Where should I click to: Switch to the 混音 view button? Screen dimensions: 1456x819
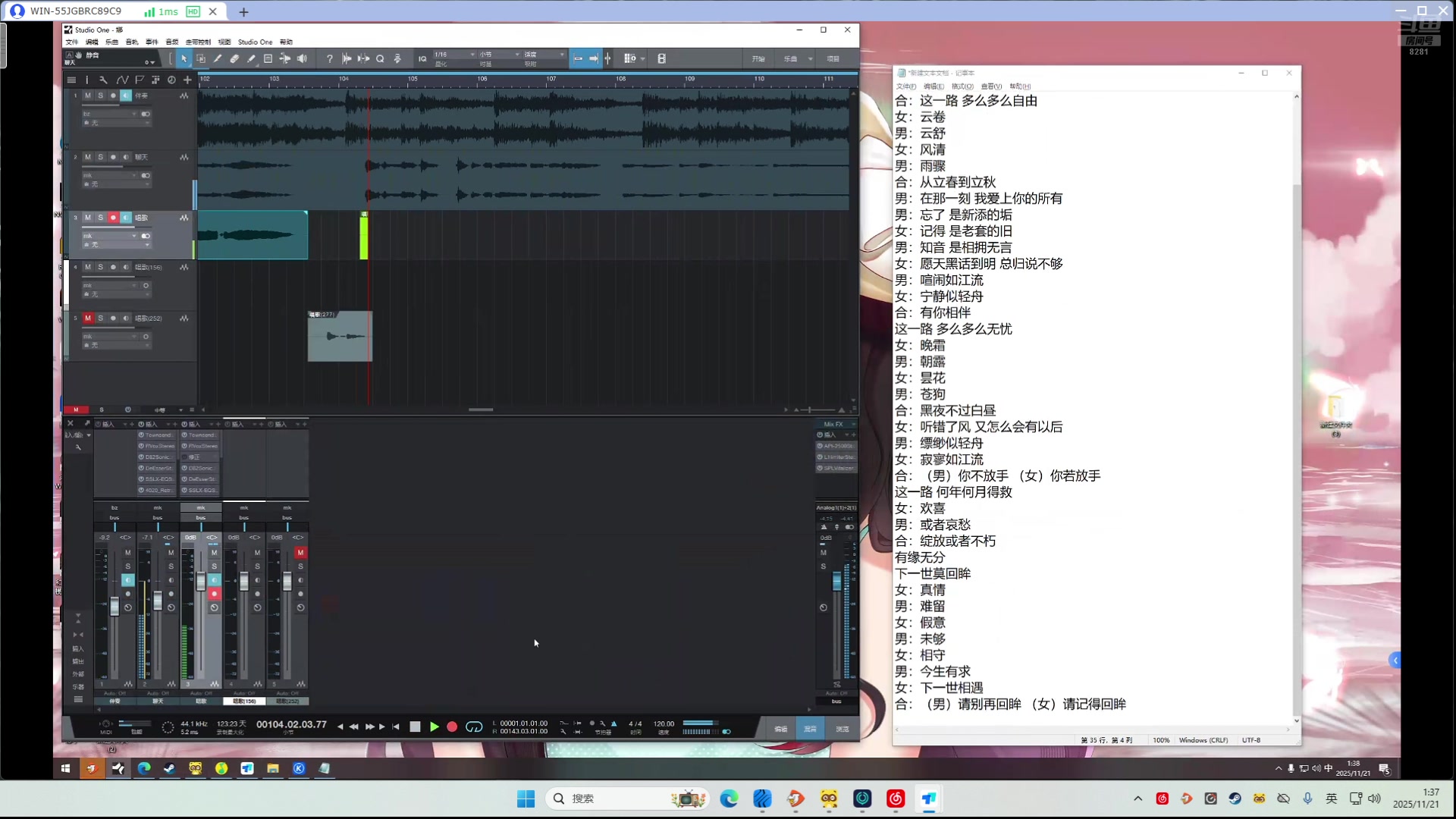tap(809, 728)
